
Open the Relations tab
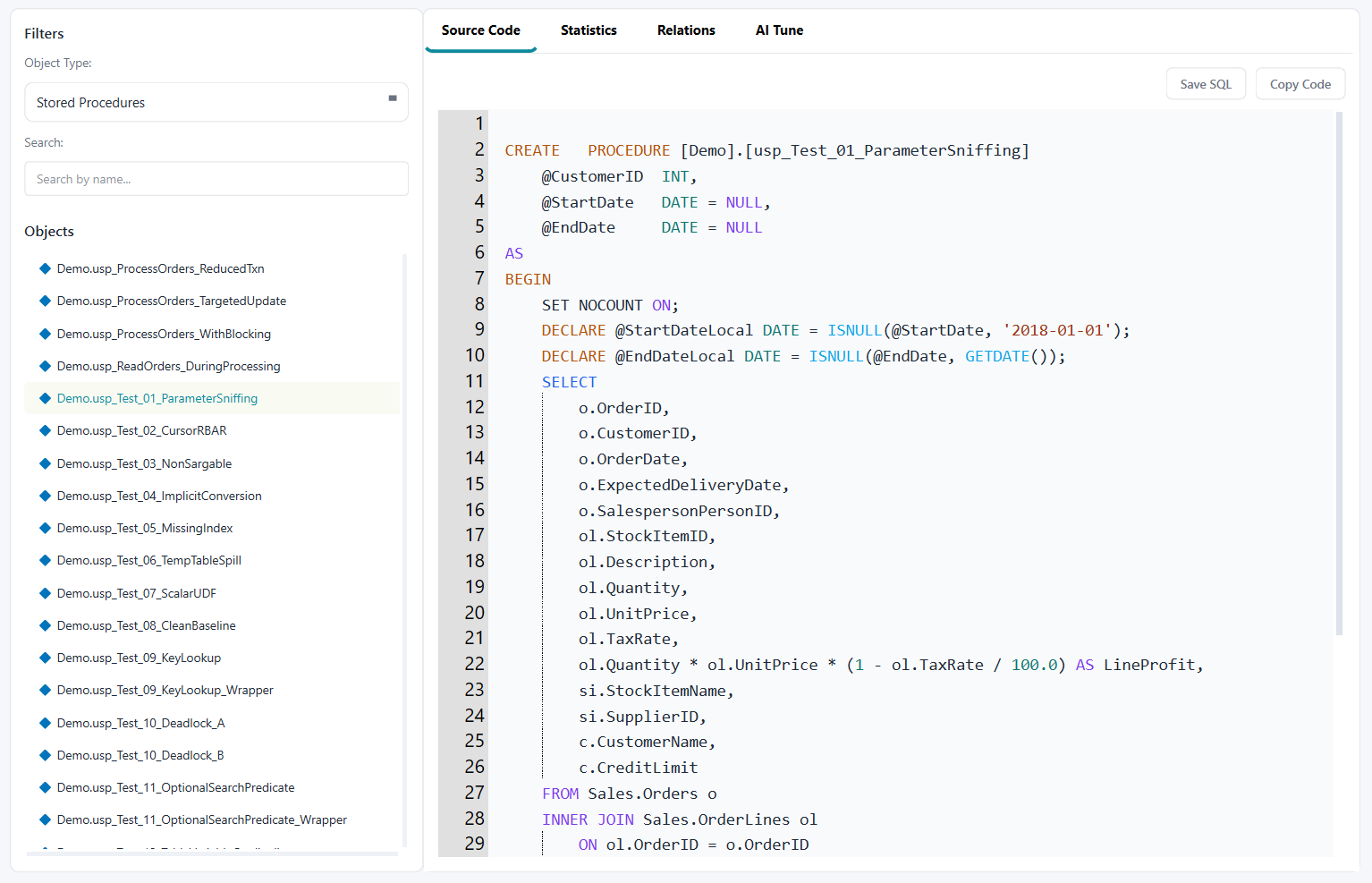[x=686, y=30]
